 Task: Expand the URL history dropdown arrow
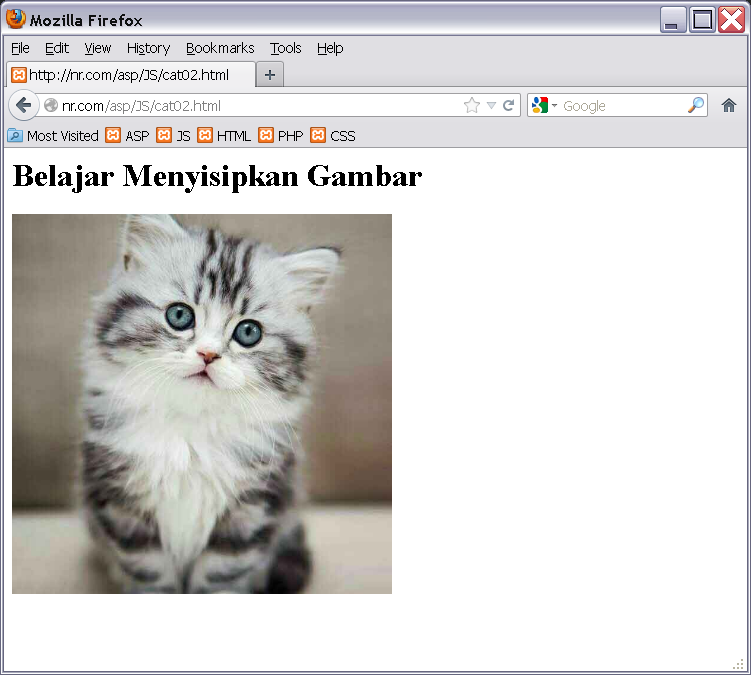491,105
